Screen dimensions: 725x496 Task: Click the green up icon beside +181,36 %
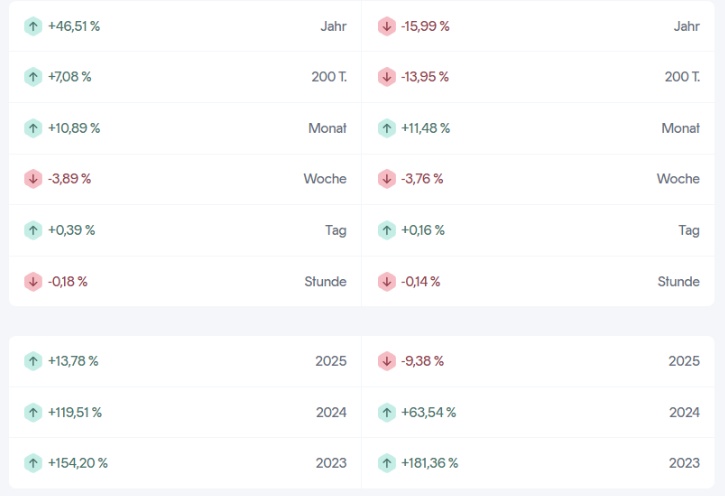click(x=387, y=463)
